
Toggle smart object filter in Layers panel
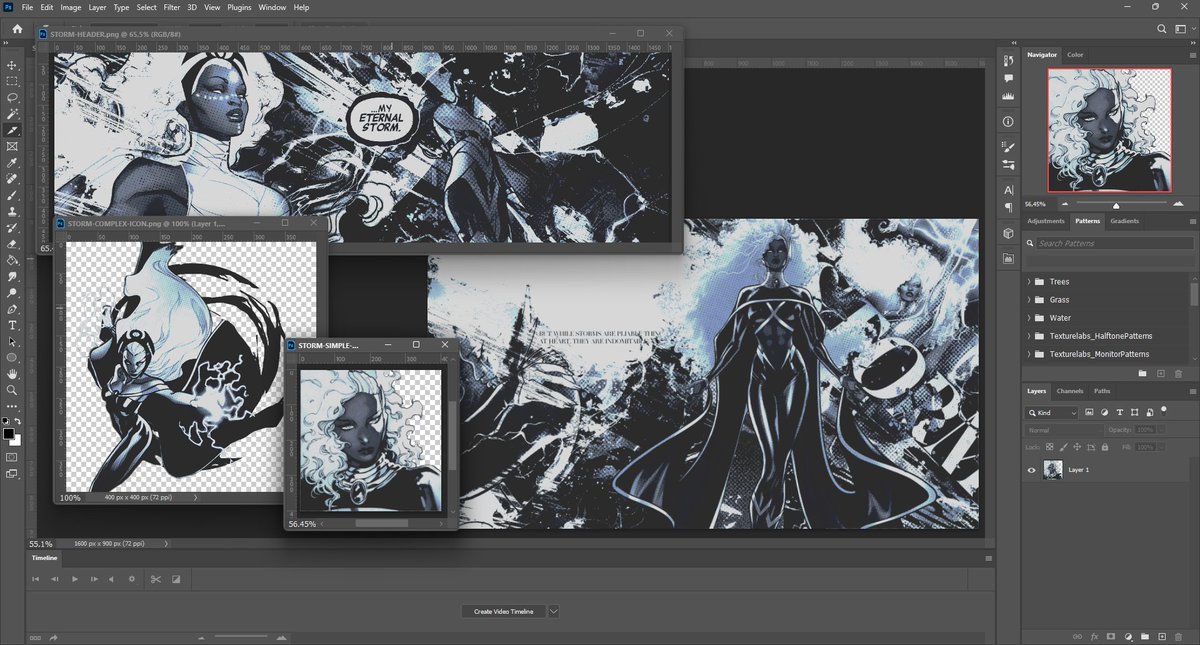[1150, 412]
